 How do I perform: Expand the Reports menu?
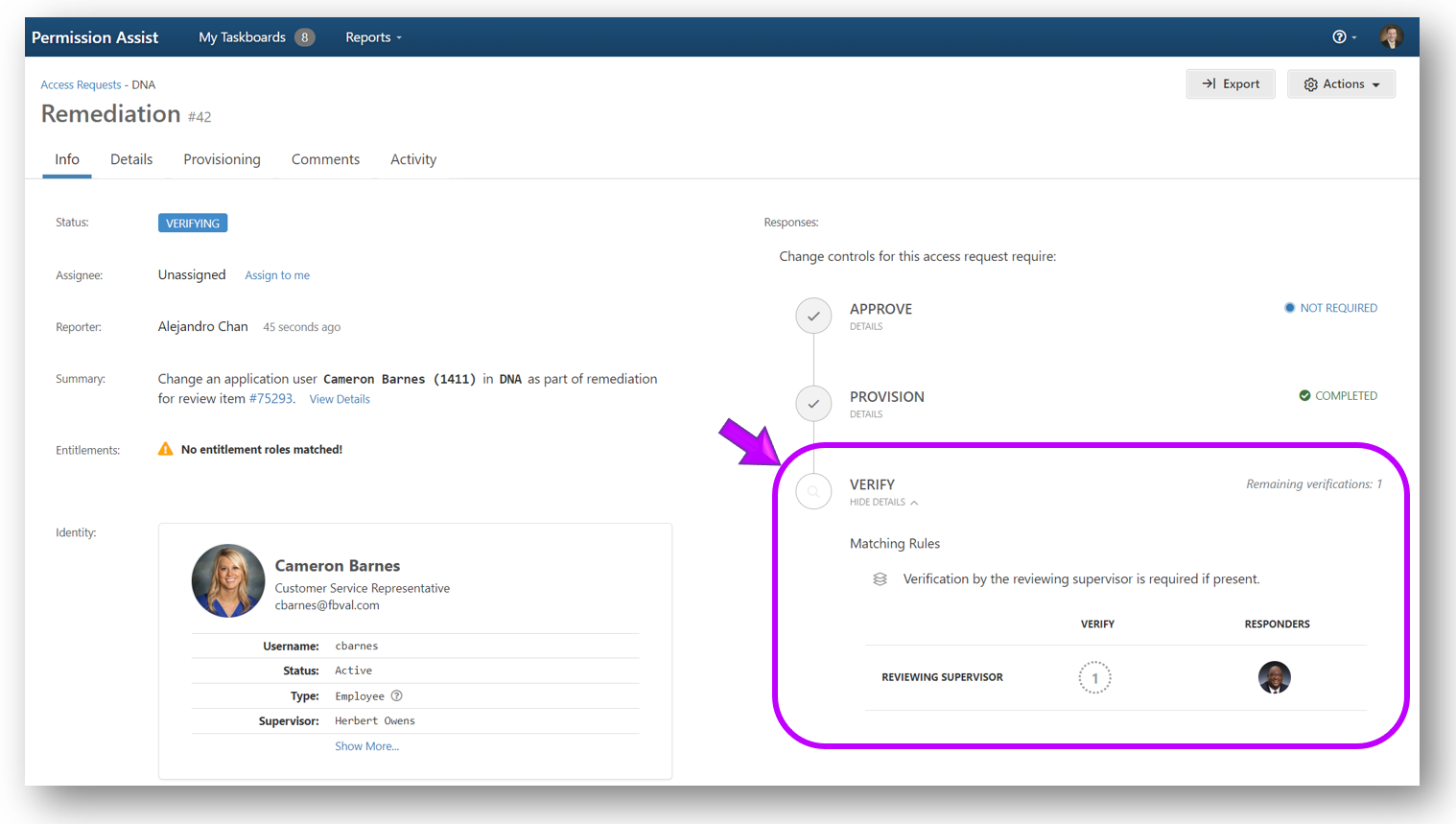[x=373, y=37]
